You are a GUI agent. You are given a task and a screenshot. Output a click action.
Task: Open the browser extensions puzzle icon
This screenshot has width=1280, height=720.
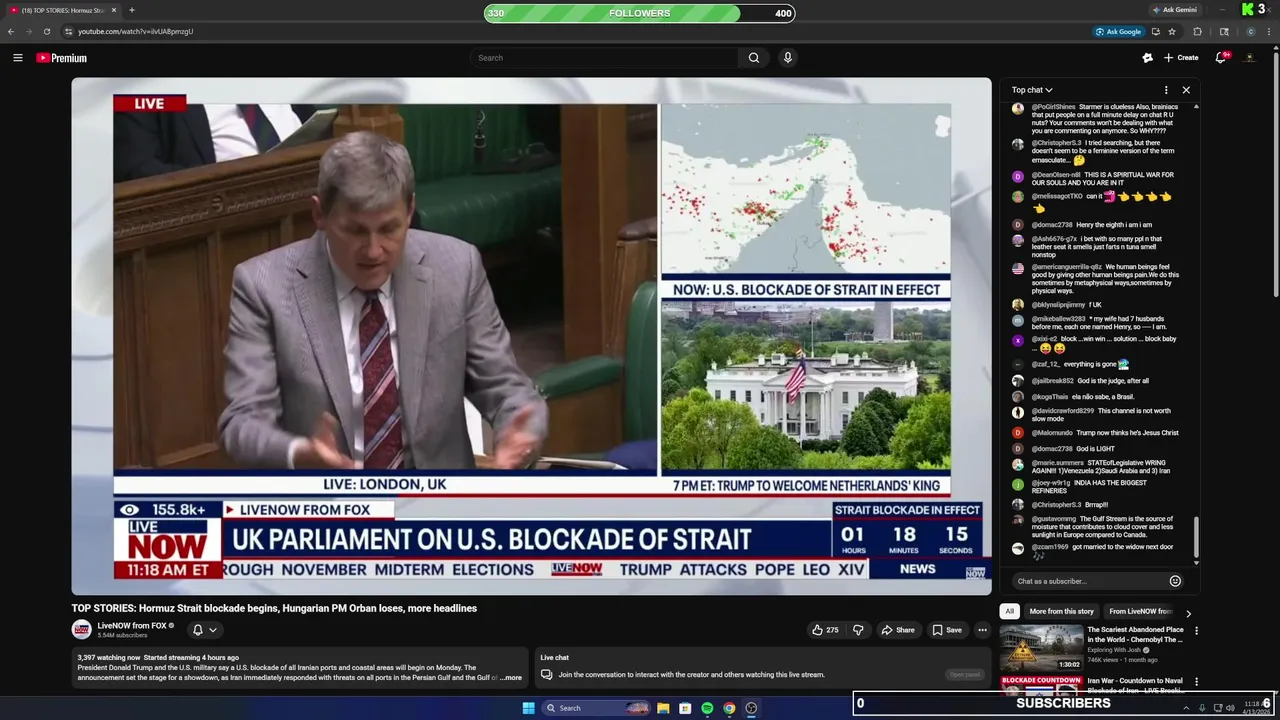pos(1197,31)
